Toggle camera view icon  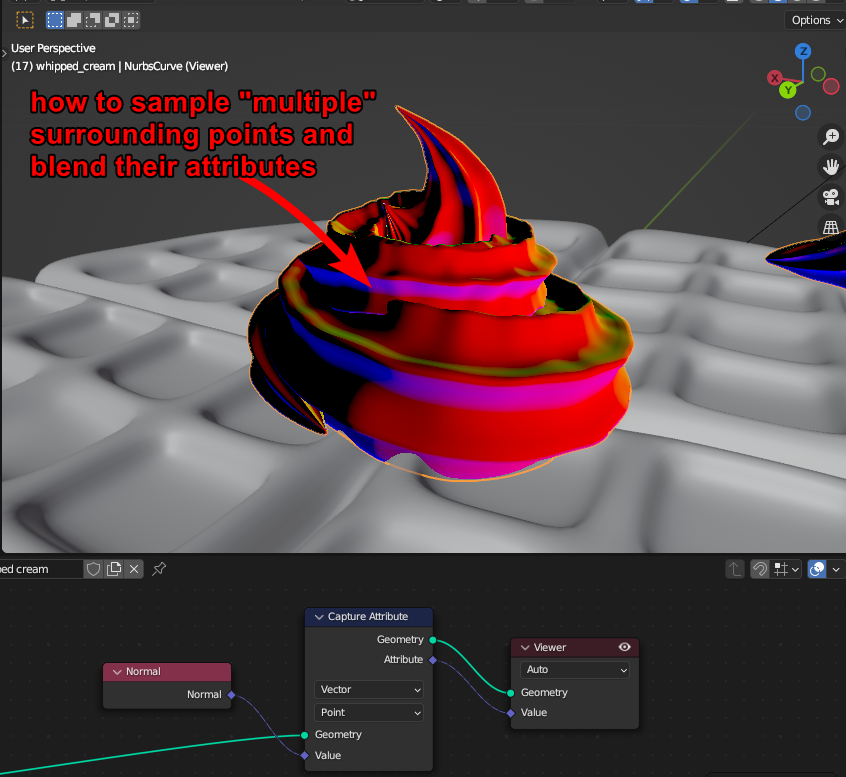[x=831, y=197]
